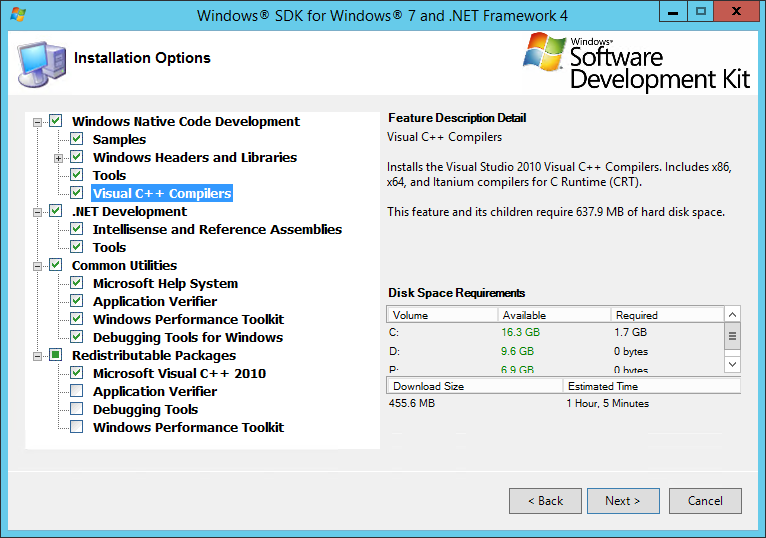Screen dimensions: 766x538
Task: Select the C: volume row
Action: click(x=555, y=332)
